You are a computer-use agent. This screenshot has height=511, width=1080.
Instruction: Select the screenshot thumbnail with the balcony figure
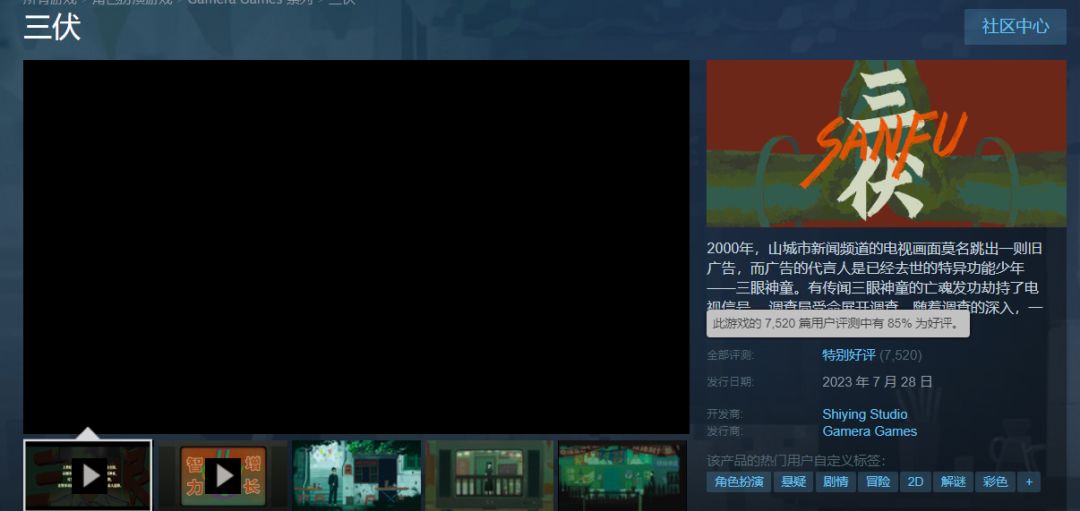click(490, 475)
